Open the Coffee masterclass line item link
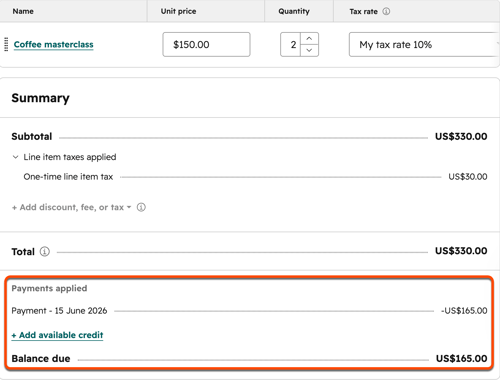Viewport: 500px width, 380px height. 53,44
